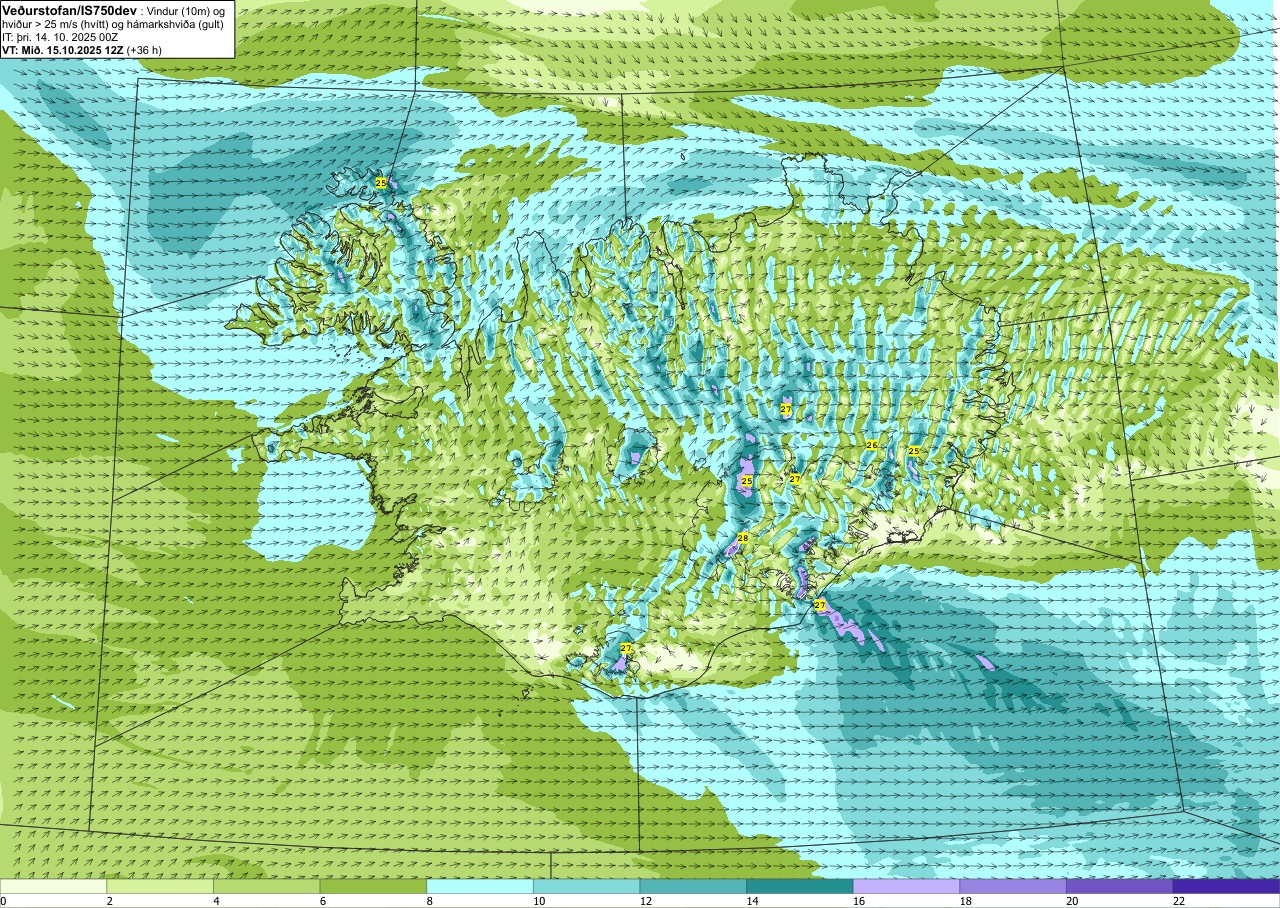Click the legend label 0

pos(3,901)
